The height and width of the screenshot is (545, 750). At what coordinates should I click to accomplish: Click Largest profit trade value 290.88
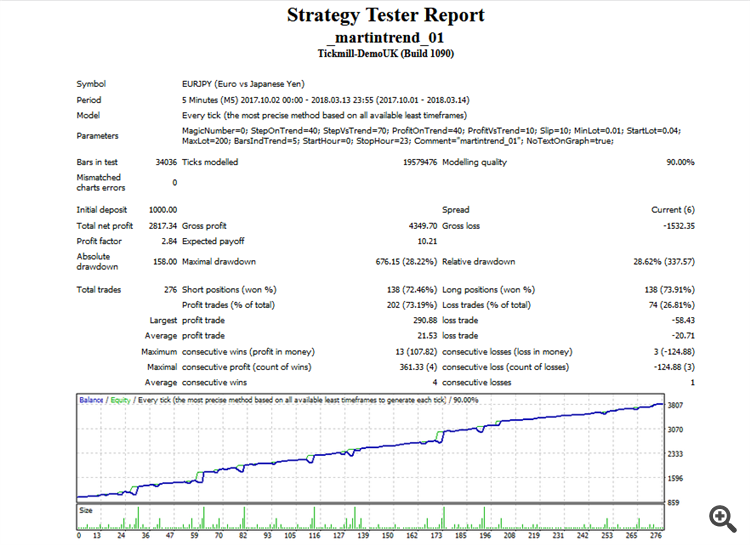point(425,320)
